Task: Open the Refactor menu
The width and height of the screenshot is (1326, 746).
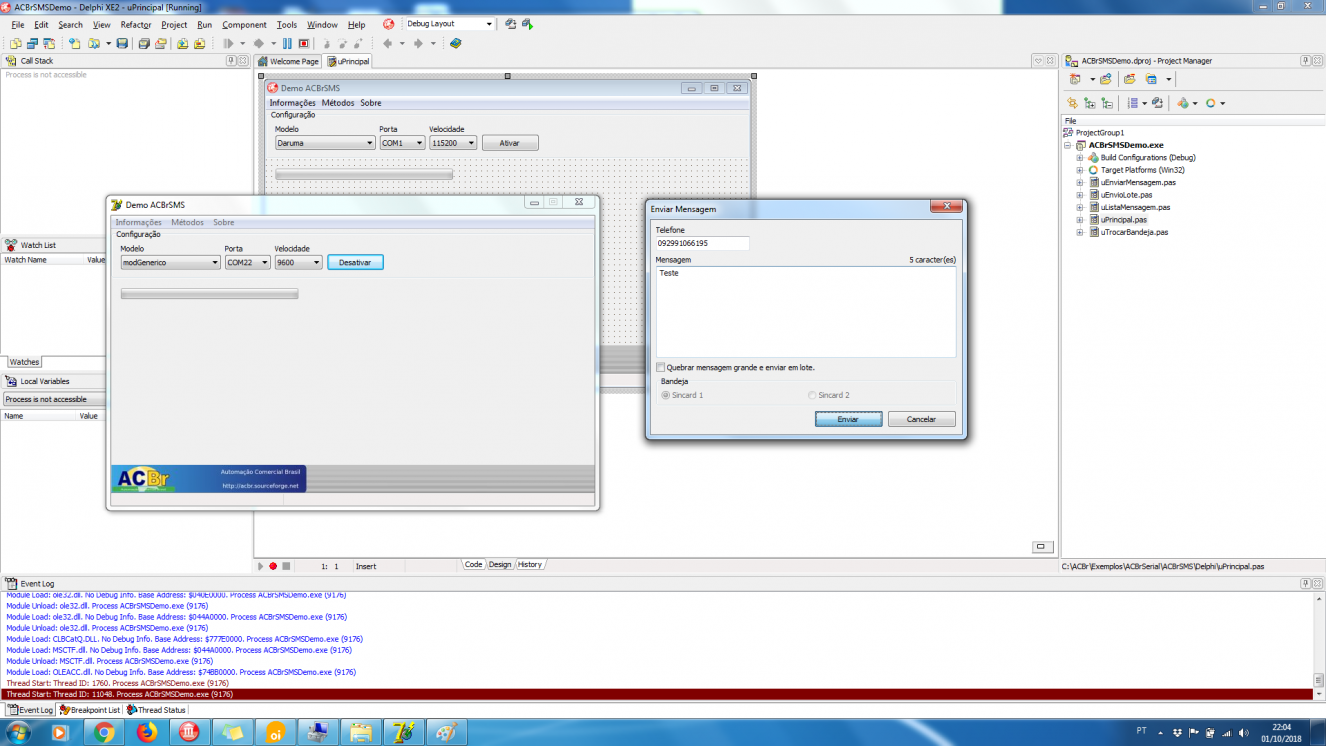Action: pos(136,24)
